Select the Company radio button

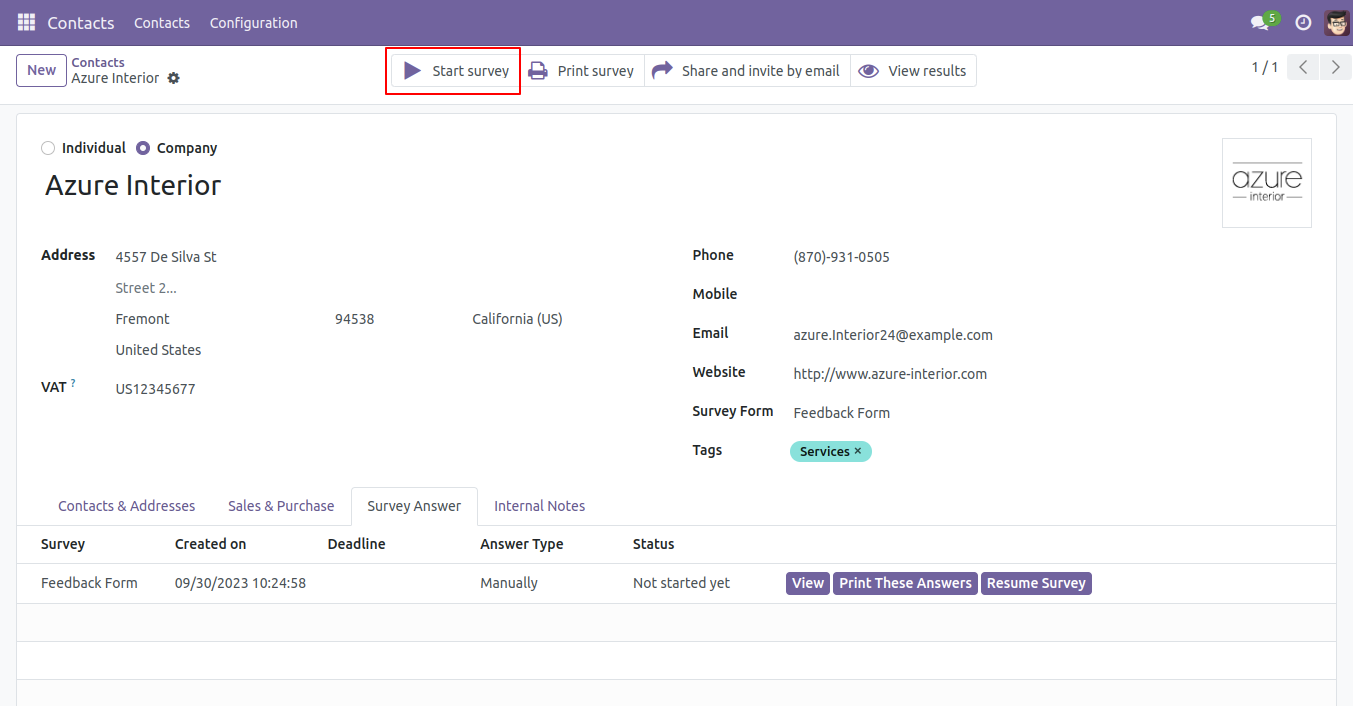143,148
